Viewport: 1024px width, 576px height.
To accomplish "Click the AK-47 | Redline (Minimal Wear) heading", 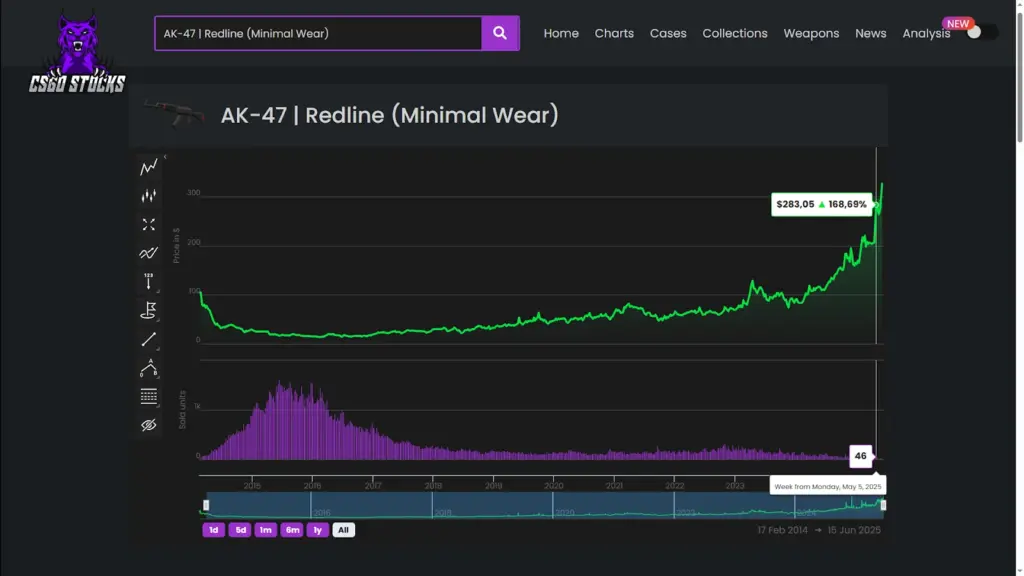I will click(390, 116).
